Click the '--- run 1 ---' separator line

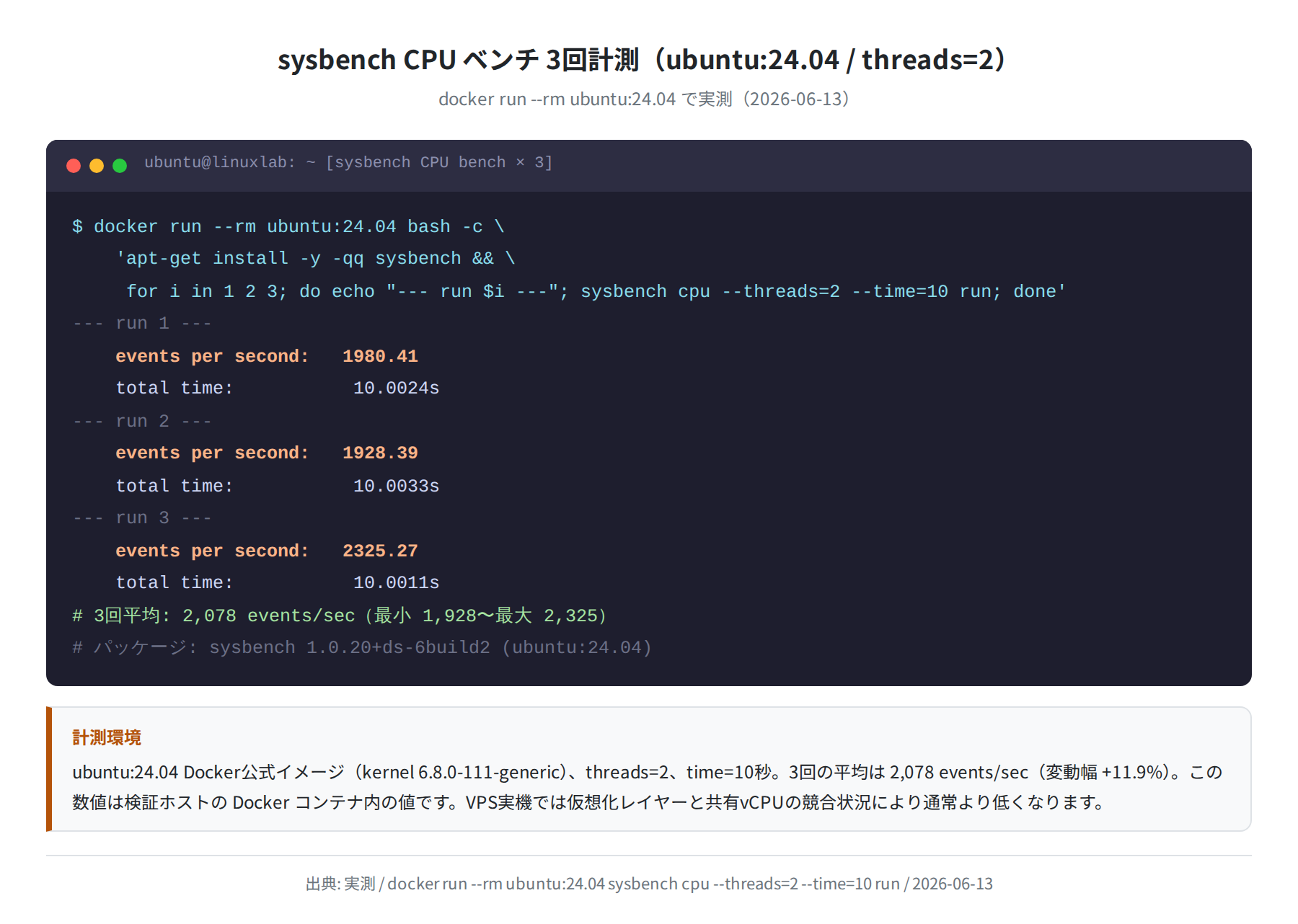pyautogui.click(x=142, y=324)
